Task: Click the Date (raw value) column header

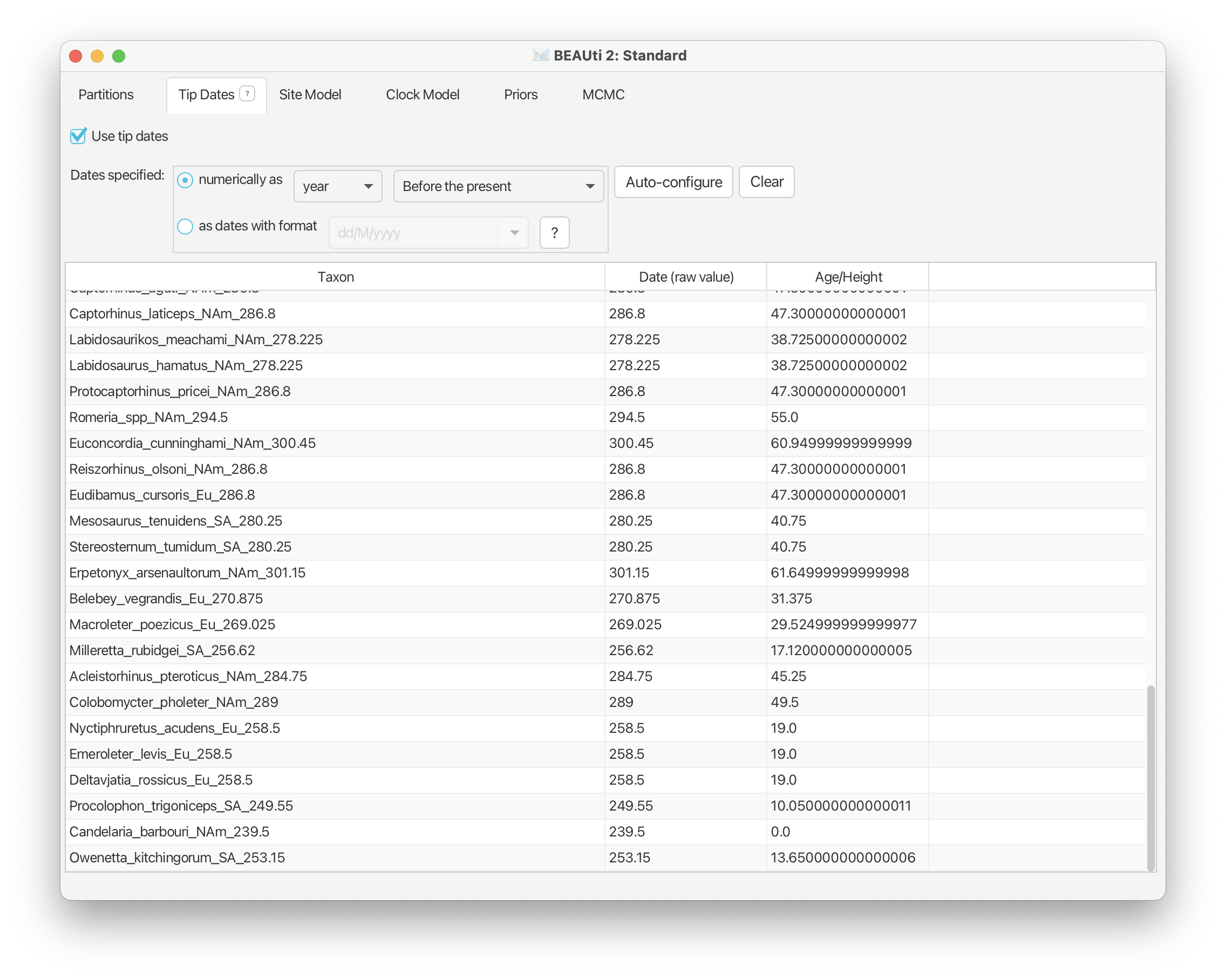Action: point(686,276)
